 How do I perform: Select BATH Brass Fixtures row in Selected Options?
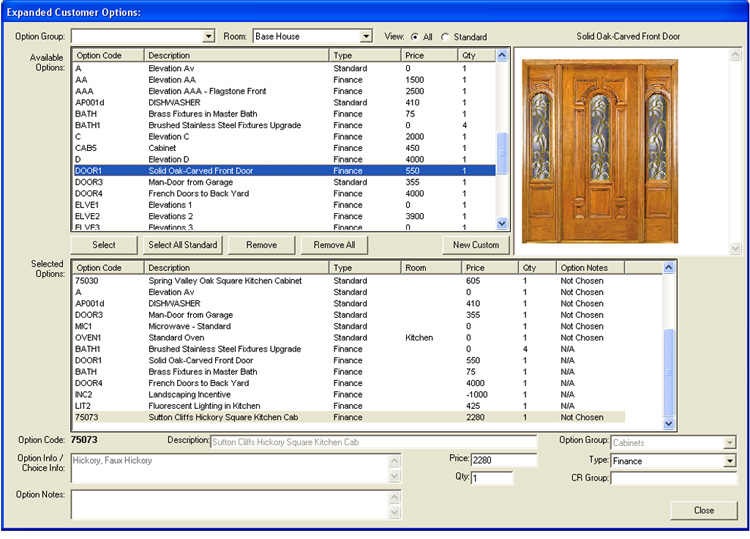coord(349,372)
